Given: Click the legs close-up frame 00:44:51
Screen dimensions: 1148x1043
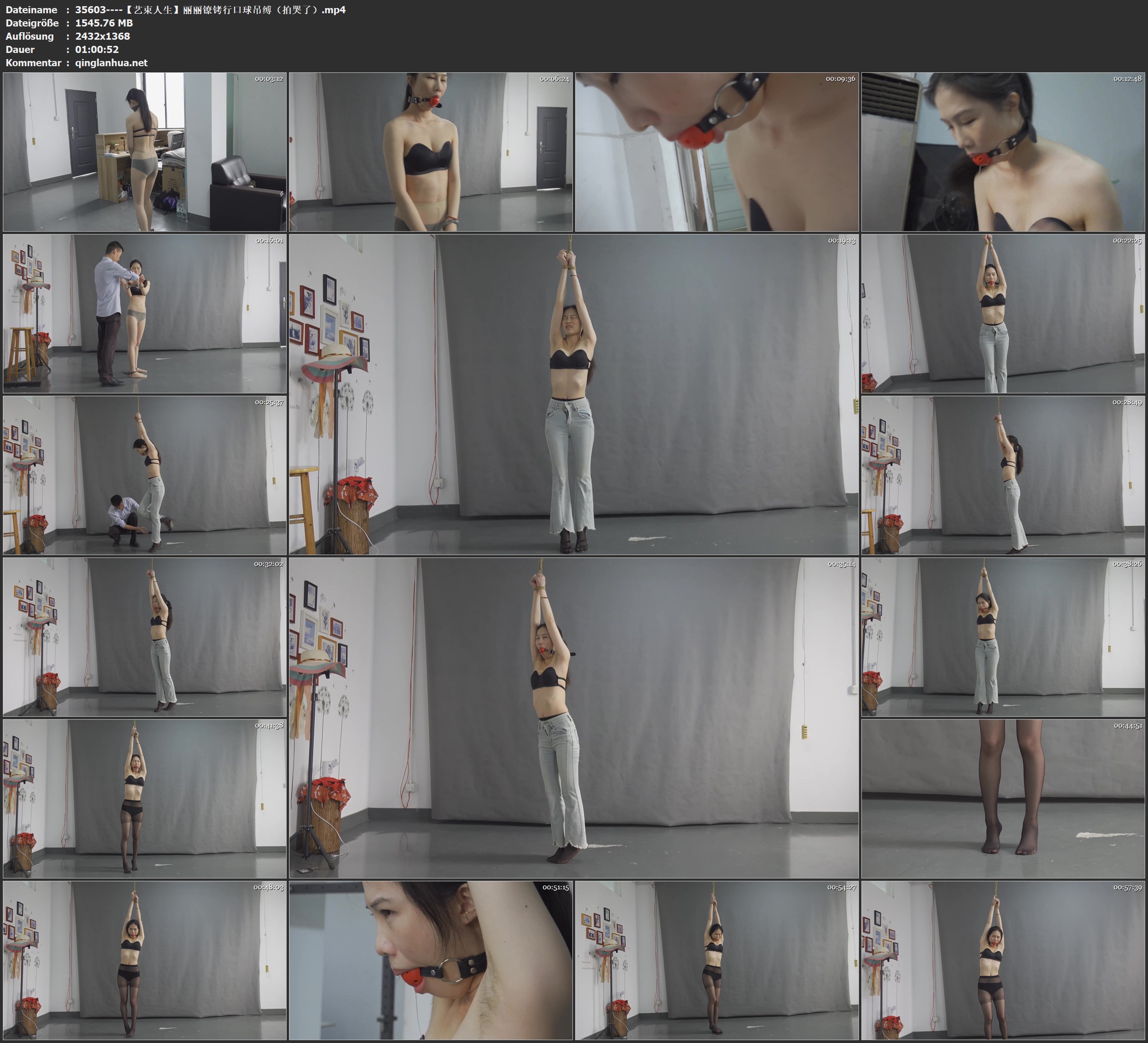Looking at the screenshot, I should pos(1003,798).
